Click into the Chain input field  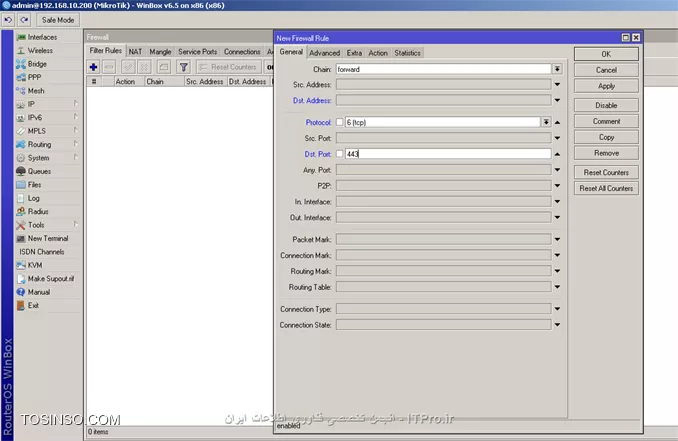coord(444,69)
